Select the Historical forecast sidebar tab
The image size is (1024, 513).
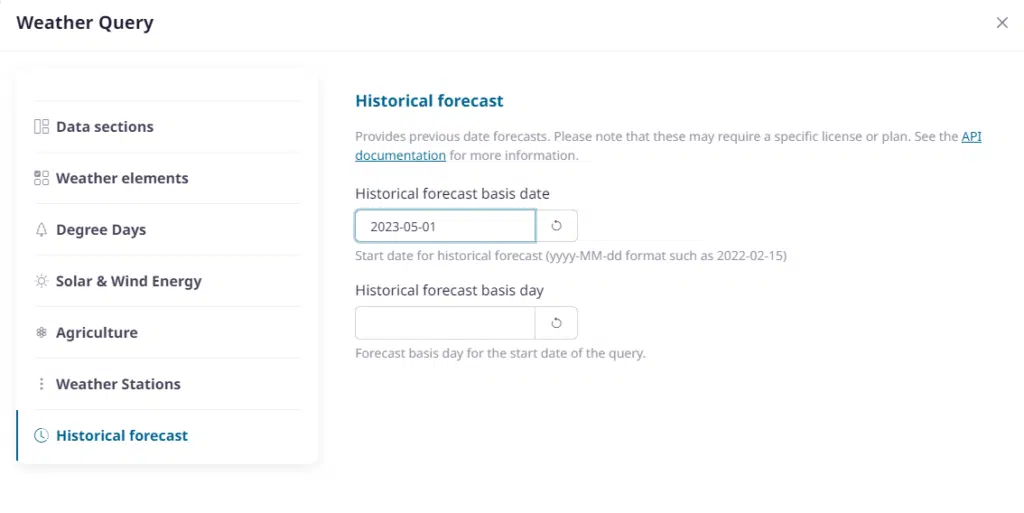[122, 436]
